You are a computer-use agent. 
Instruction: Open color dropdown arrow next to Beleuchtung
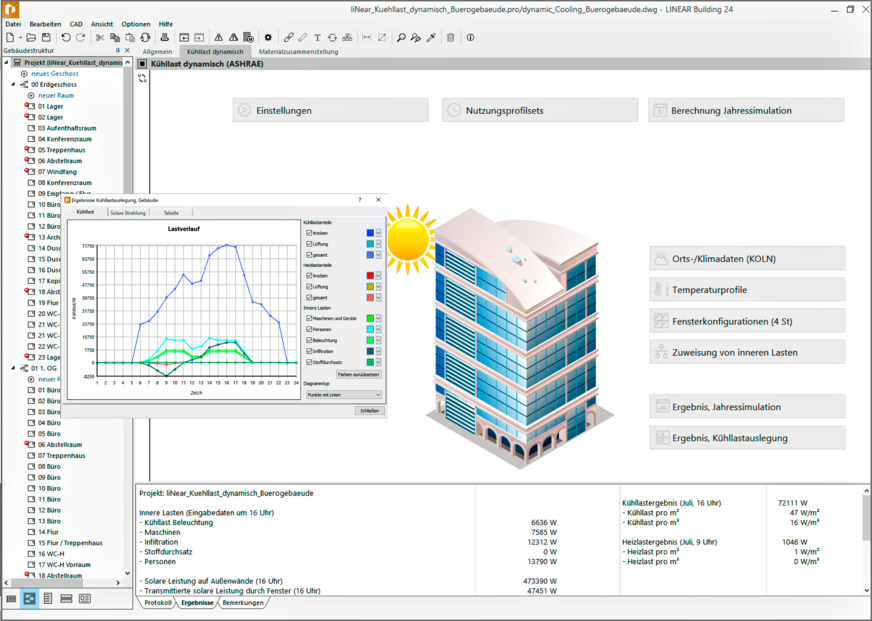click(x=379, y=340)
